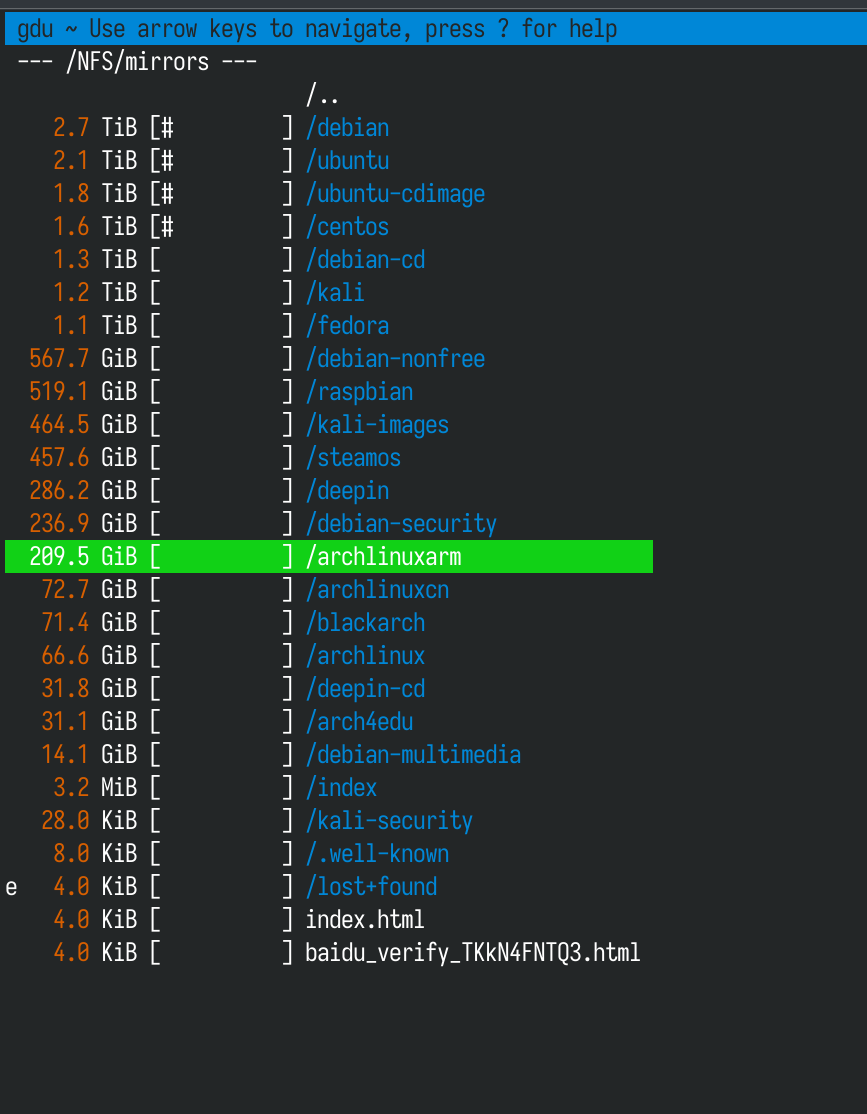Select the index.html file
This screenshot has width=867, height=1114.
pos(365,920)
